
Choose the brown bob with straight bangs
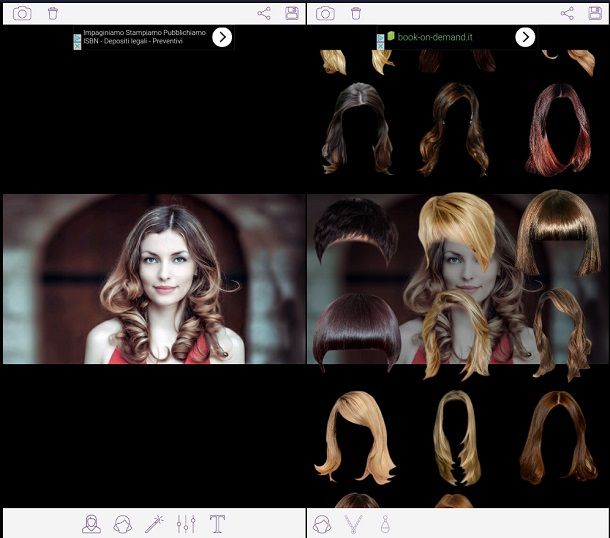point(558,232)
